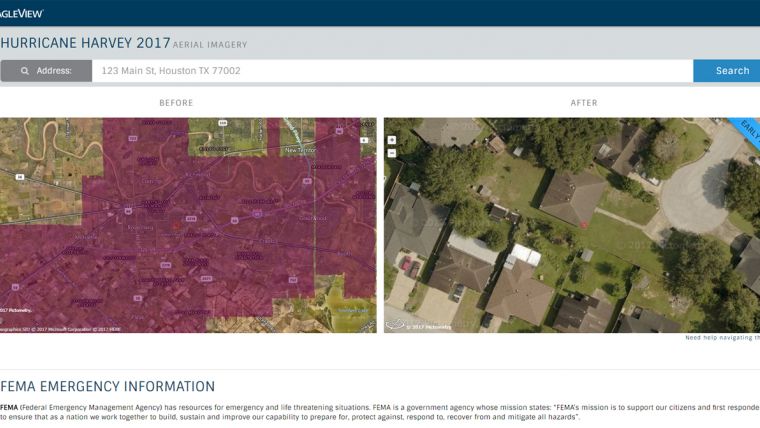Click the 'AFTER' label above imagery
Screen dimensions: 760x428
pos(584,103)
